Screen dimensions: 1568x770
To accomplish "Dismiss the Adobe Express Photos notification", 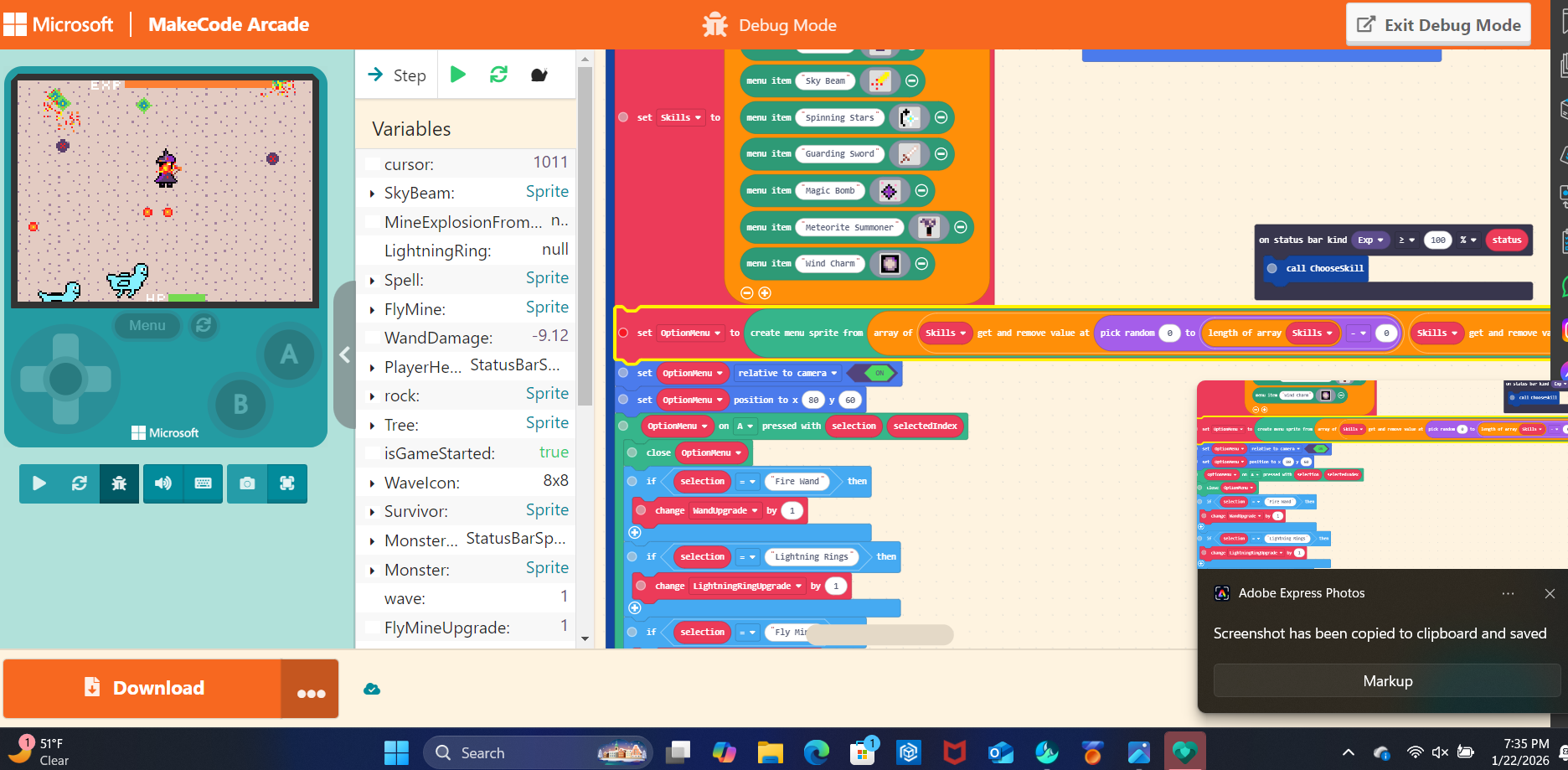I will (1550, 593).
